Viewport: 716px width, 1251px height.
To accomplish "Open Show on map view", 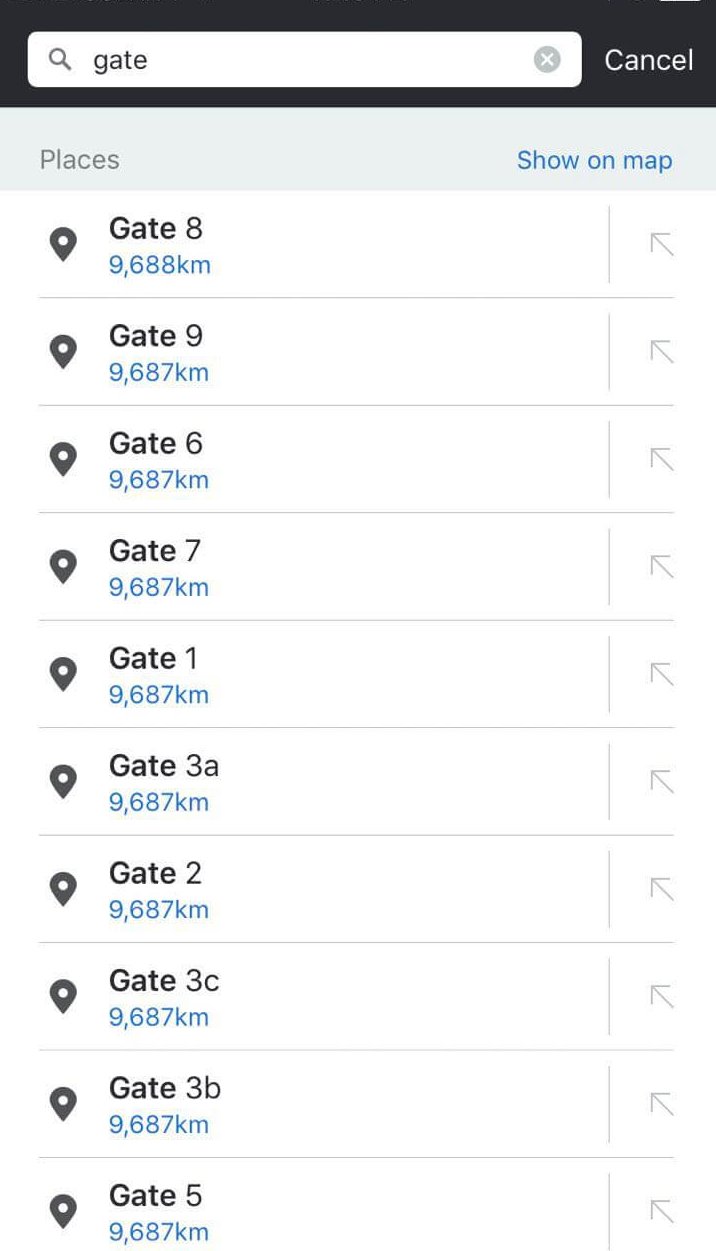I will point(595,160).
